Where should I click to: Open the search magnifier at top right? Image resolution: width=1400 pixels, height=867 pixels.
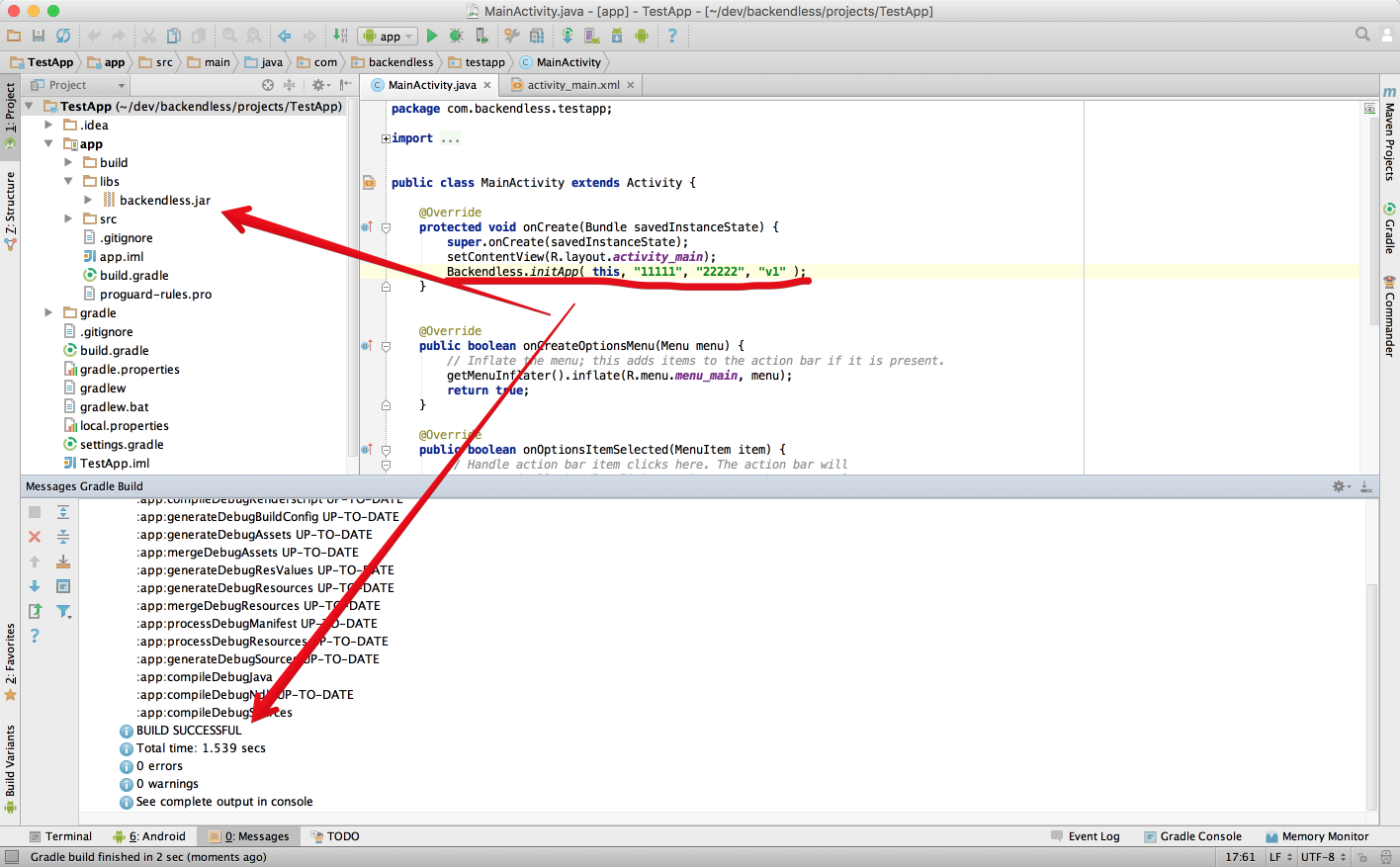[x=1362, y=34]
